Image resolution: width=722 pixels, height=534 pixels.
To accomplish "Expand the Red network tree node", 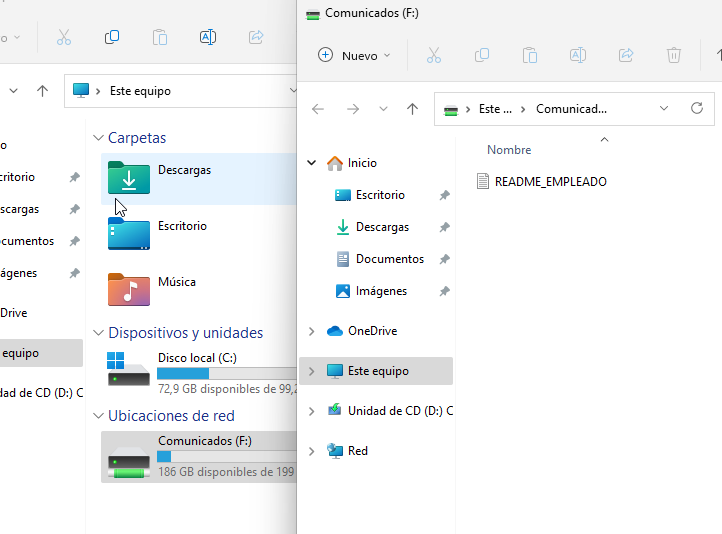I will click(312, 451).
